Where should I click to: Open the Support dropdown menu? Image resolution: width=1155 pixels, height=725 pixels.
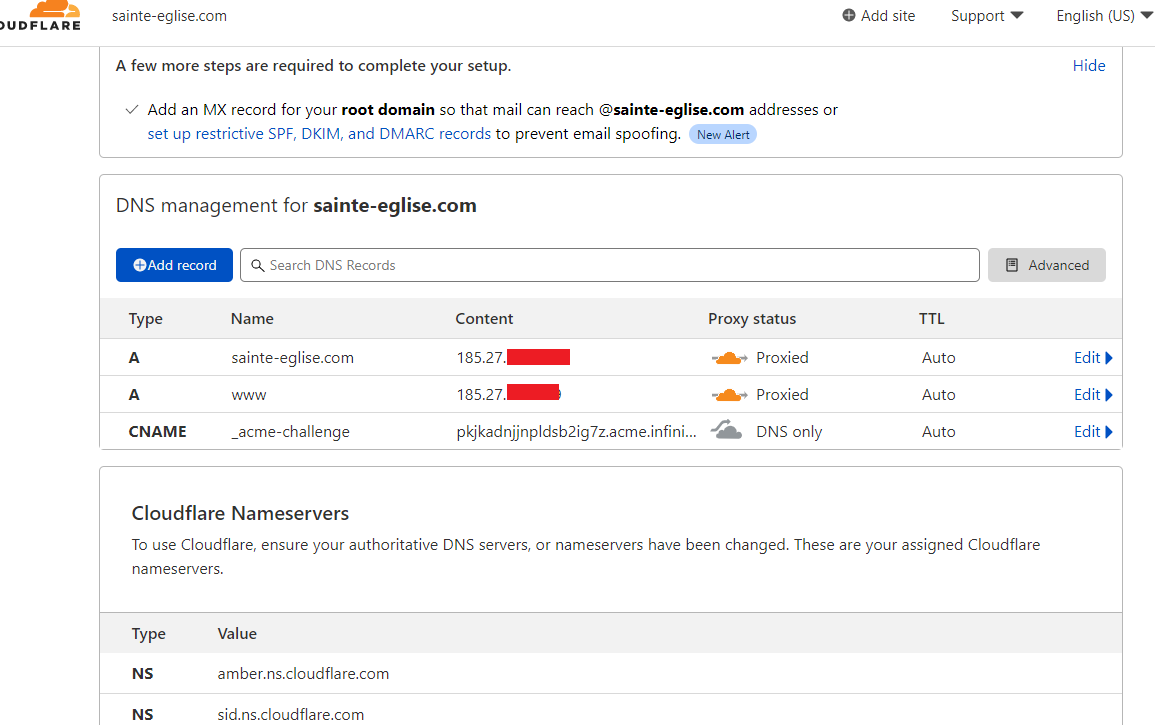(x=987, y=16)
